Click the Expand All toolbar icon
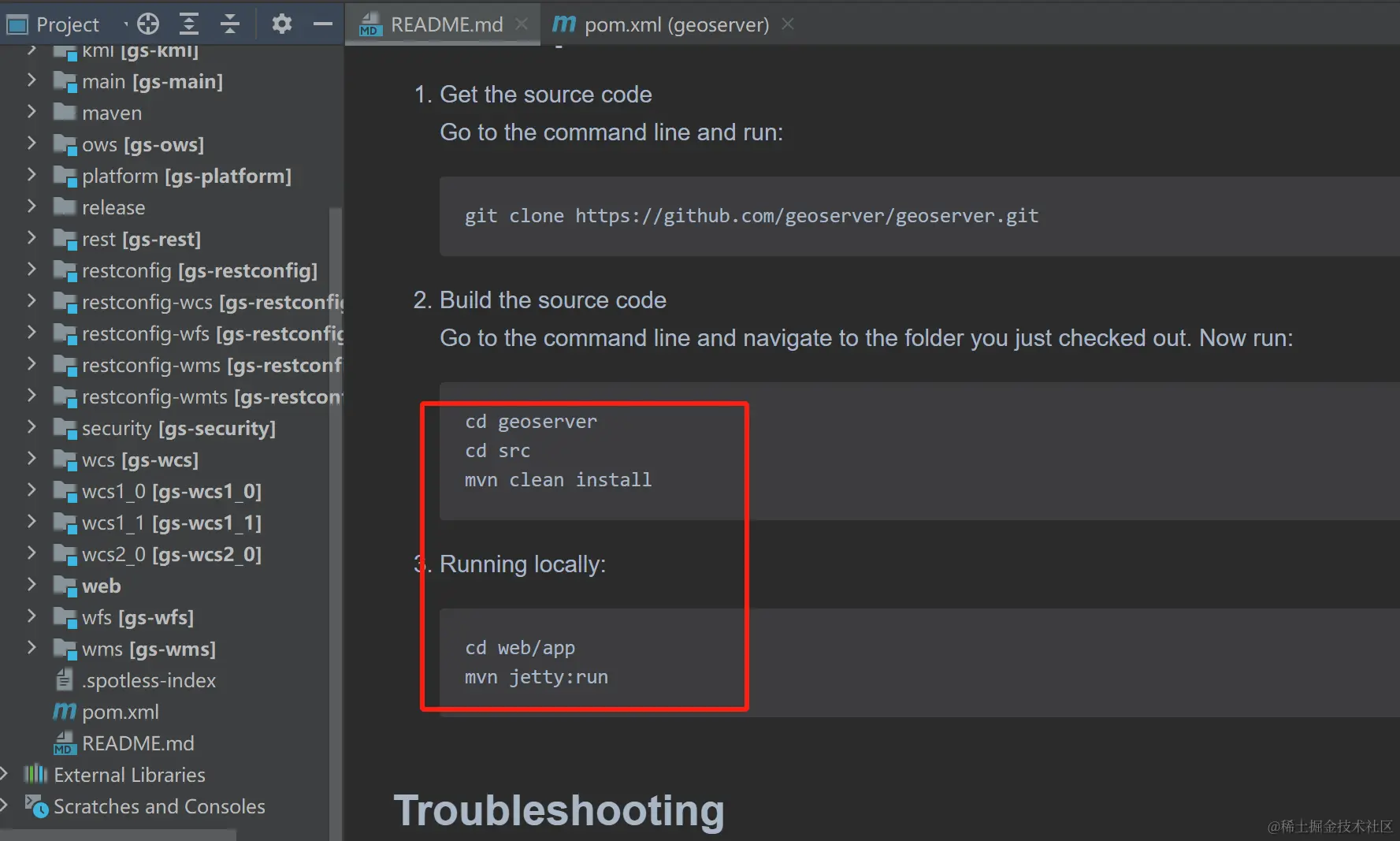 coord(188,24)
